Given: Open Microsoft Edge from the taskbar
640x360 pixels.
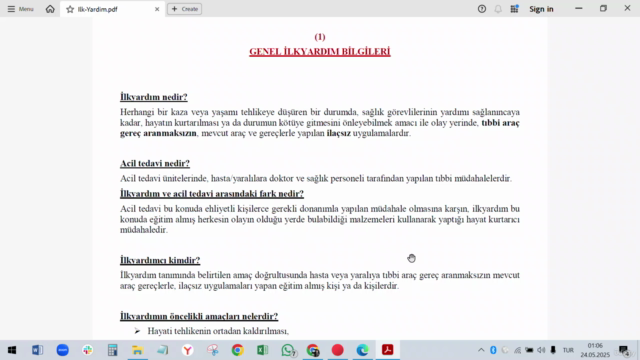Looking at the screenshot, I should point(362,350).
